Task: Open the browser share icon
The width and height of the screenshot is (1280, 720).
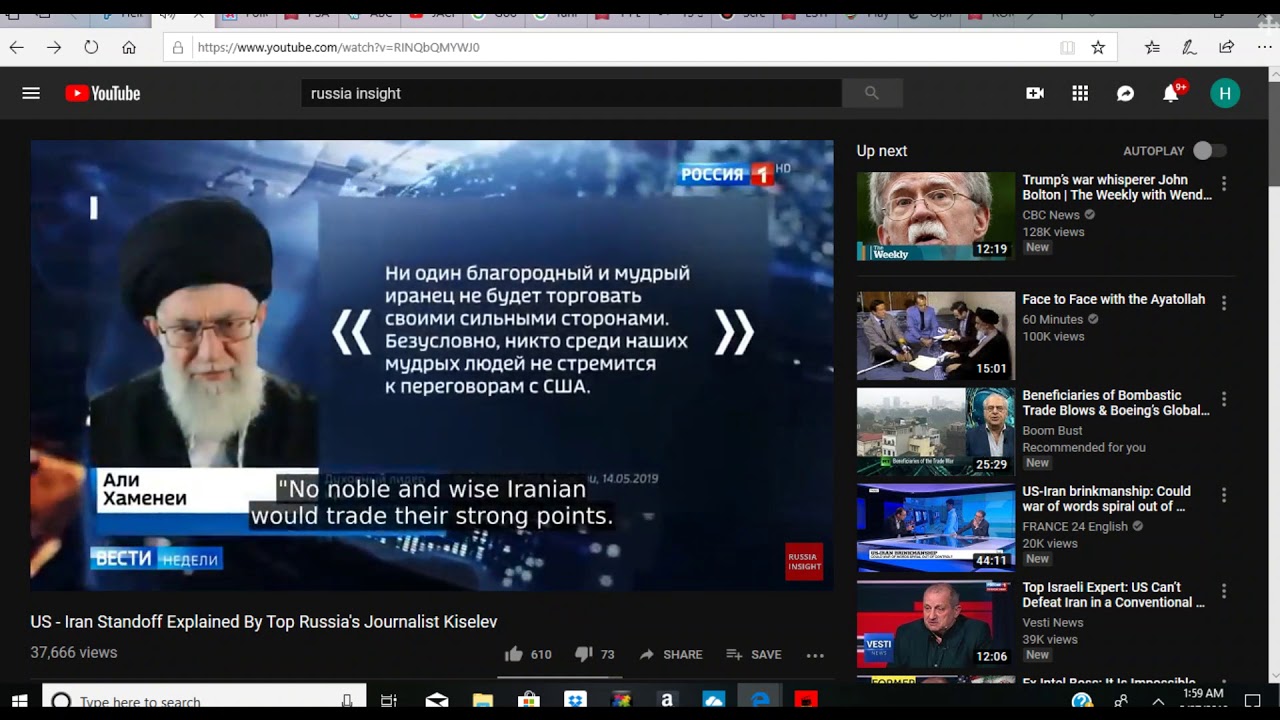Action: click(x=1227, y=47)
